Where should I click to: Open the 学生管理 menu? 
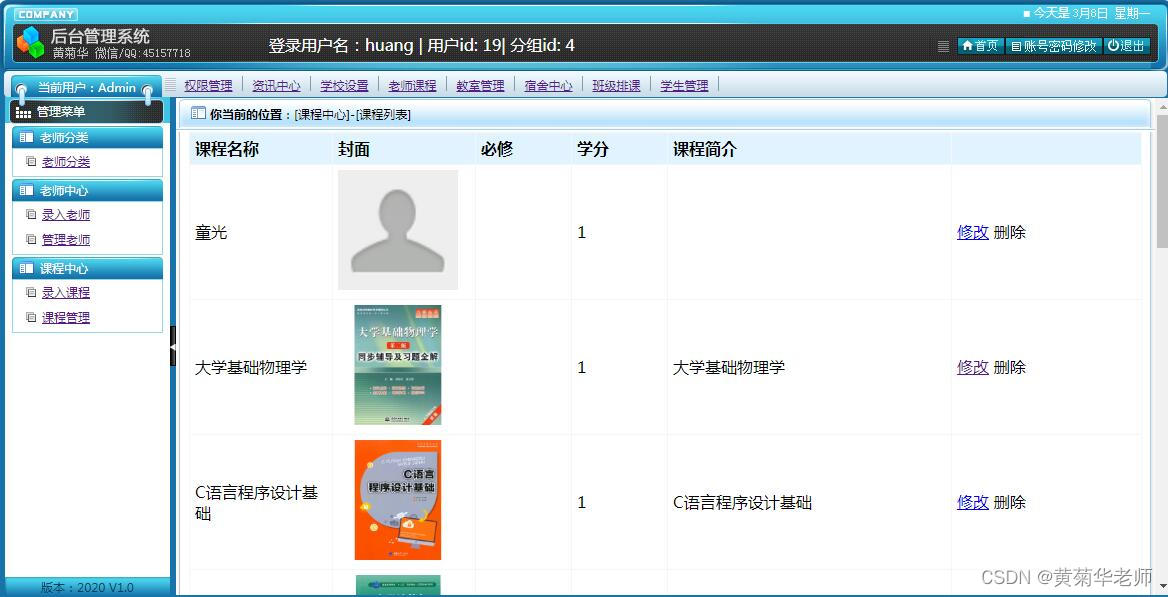(x=685, y=86)
